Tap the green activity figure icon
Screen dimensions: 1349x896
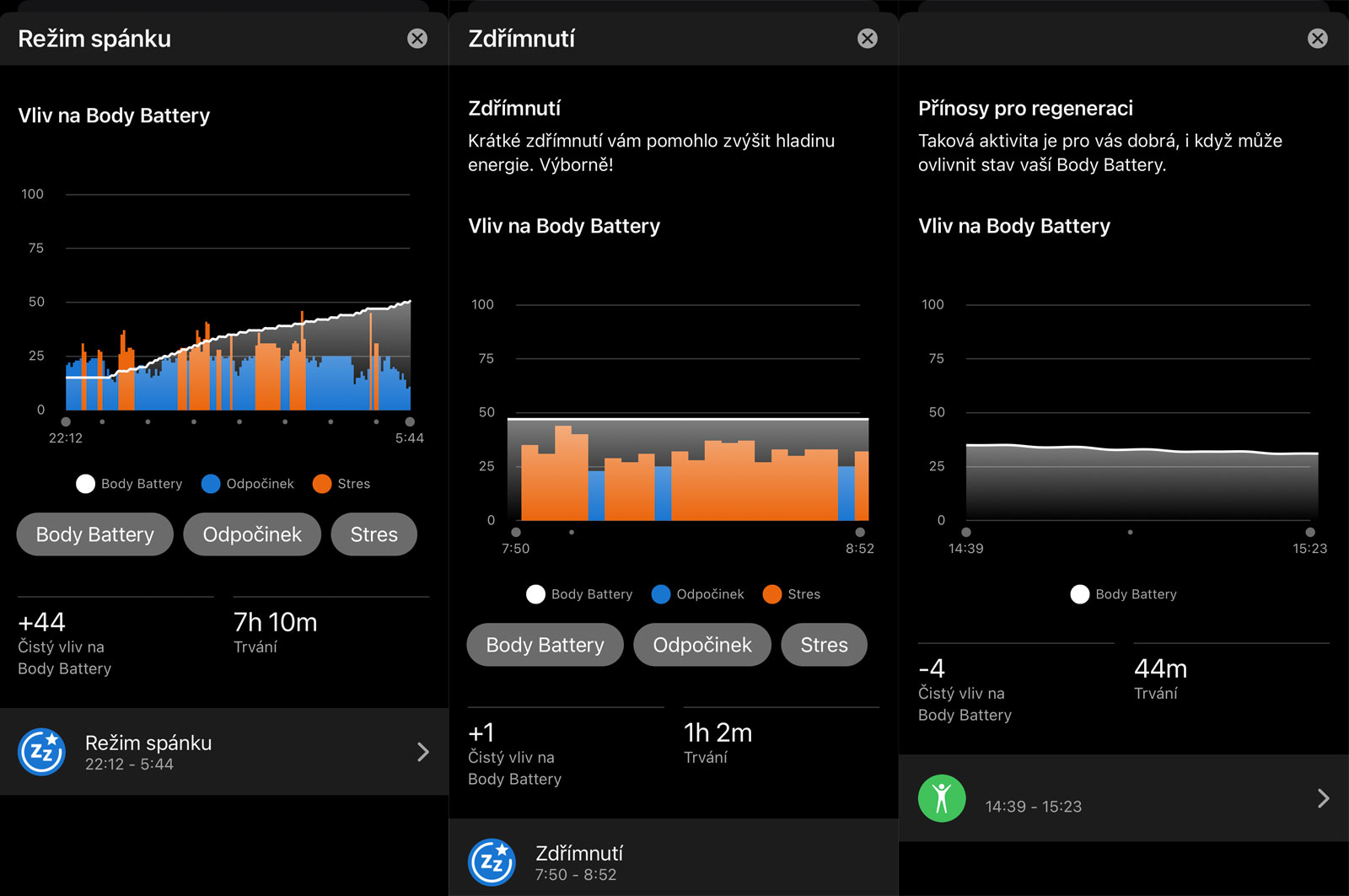(942, 798)
